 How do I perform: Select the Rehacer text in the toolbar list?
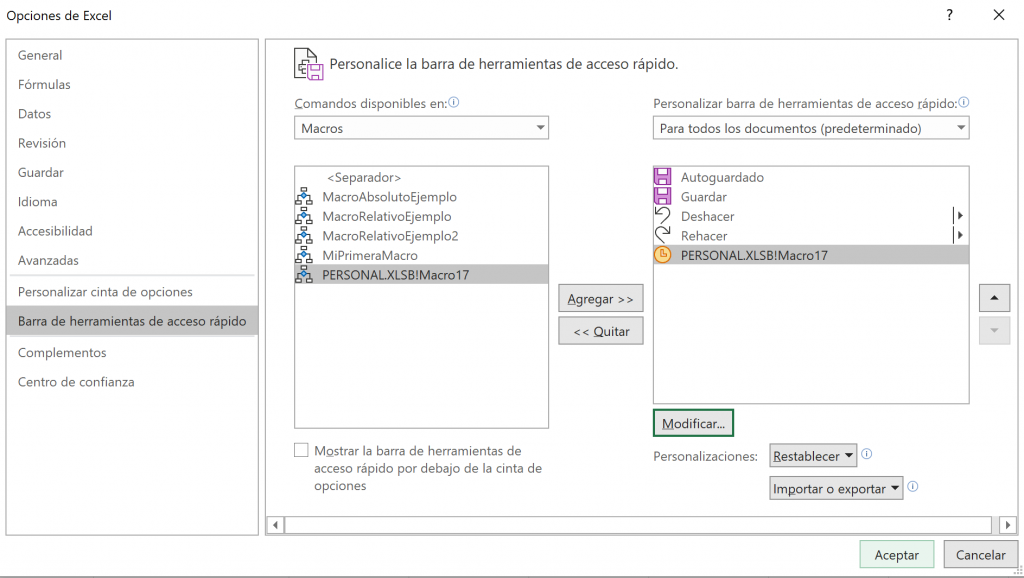click(704, 236)
